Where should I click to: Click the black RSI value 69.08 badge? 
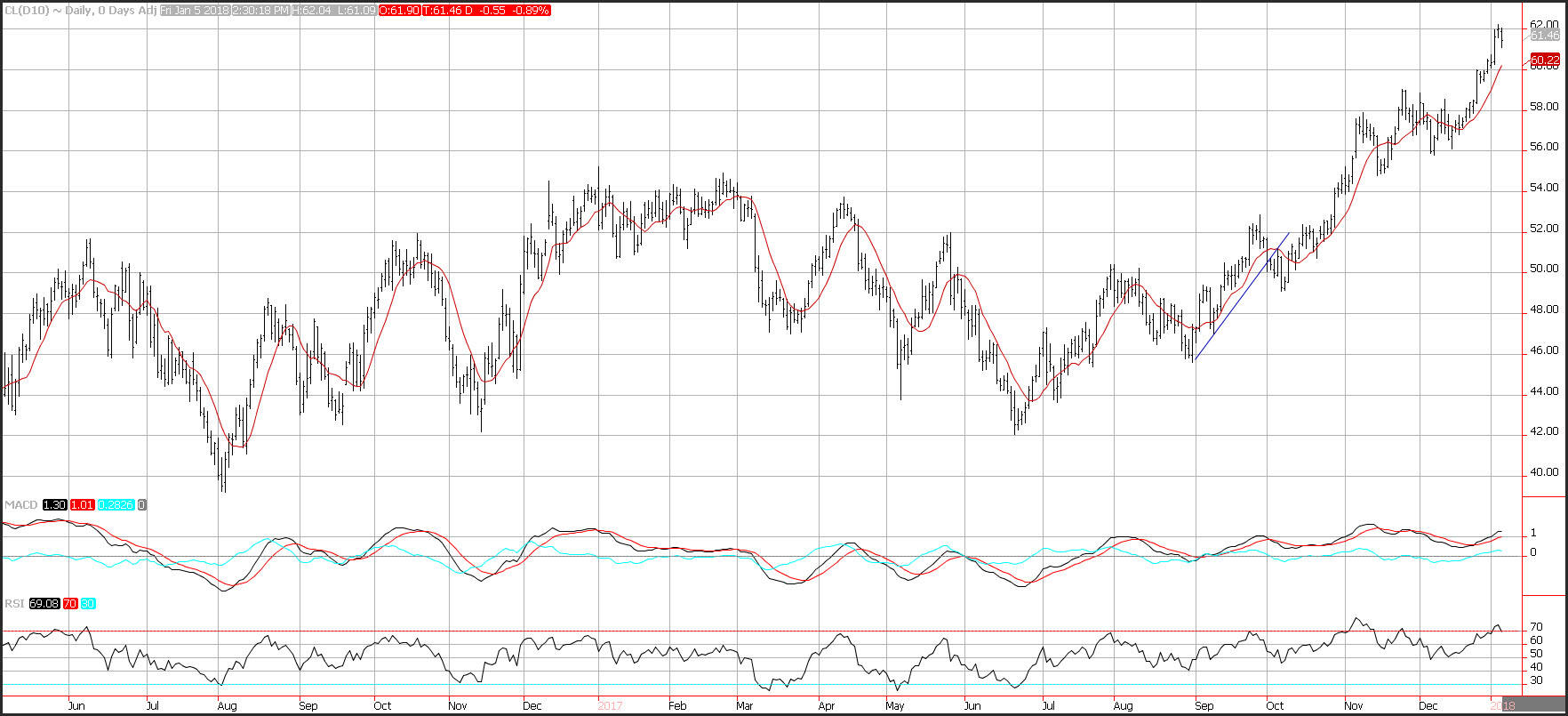pyautogui.click(x=43, y=603)
